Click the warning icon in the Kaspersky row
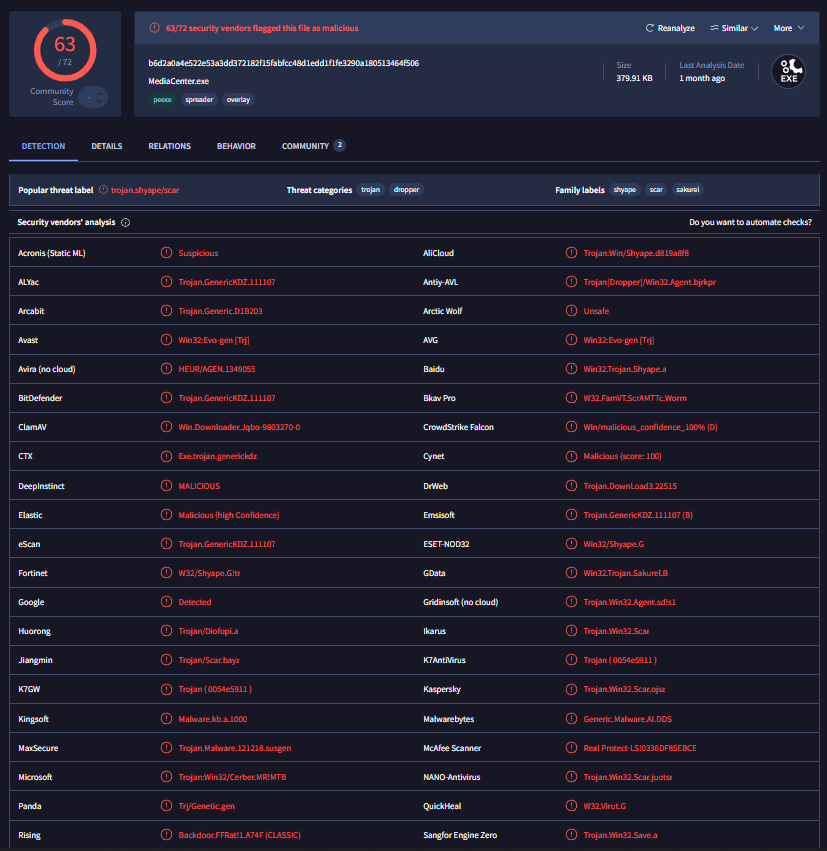The image size is (827, 851). 571,689
